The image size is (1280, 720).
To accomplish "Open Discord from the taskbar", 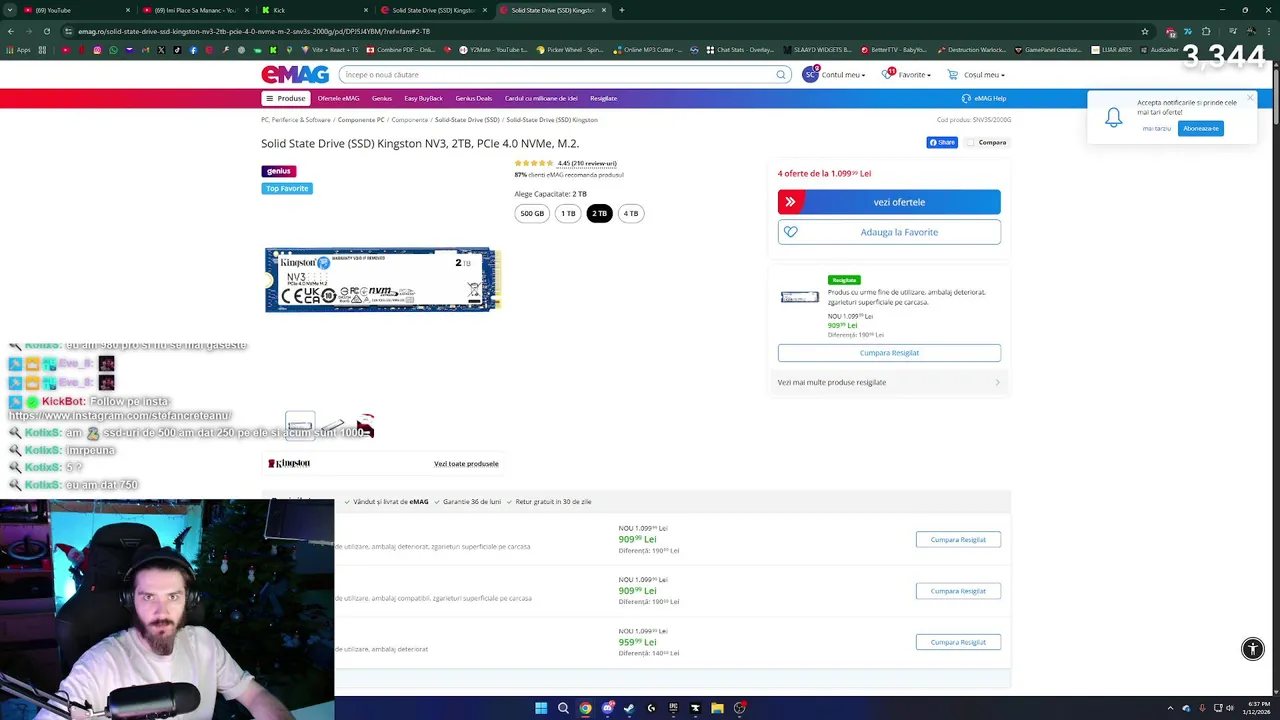I will click(607, 708).
